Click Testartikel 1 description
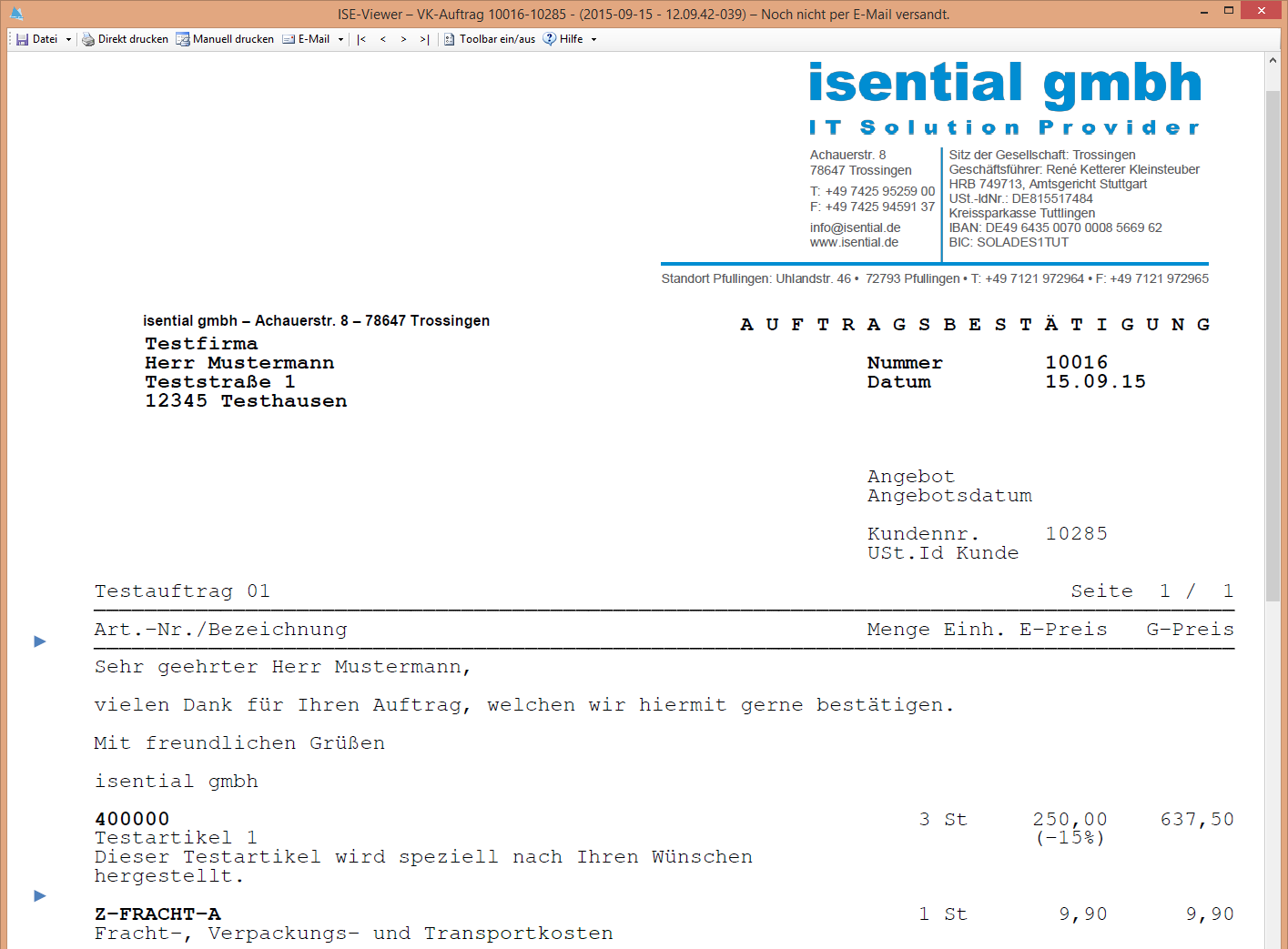The width and height of the screenshot is (1288, 949). pos(176,837)
